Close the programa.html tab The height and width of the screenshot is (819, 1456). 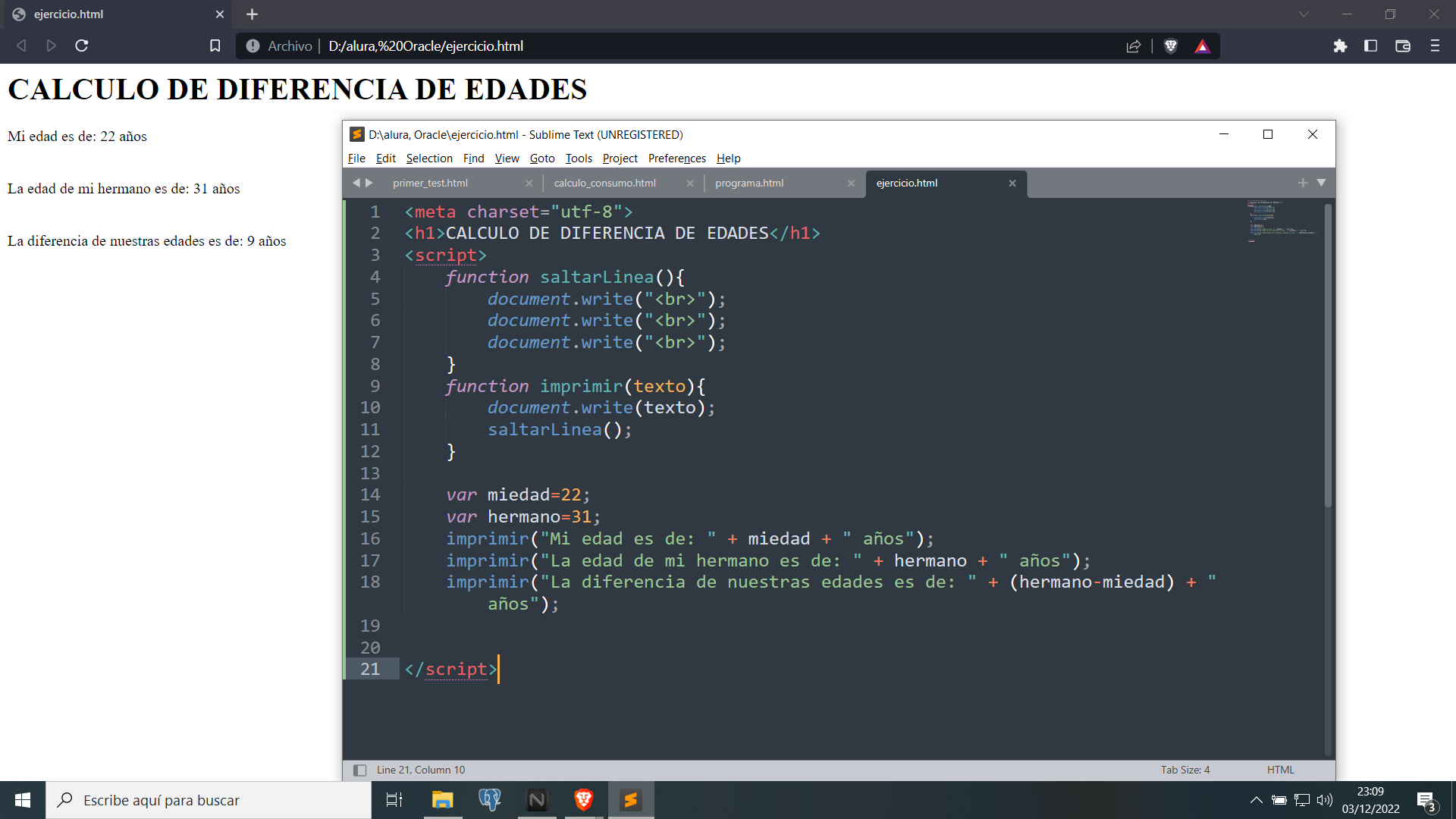(x=851, y=184)
